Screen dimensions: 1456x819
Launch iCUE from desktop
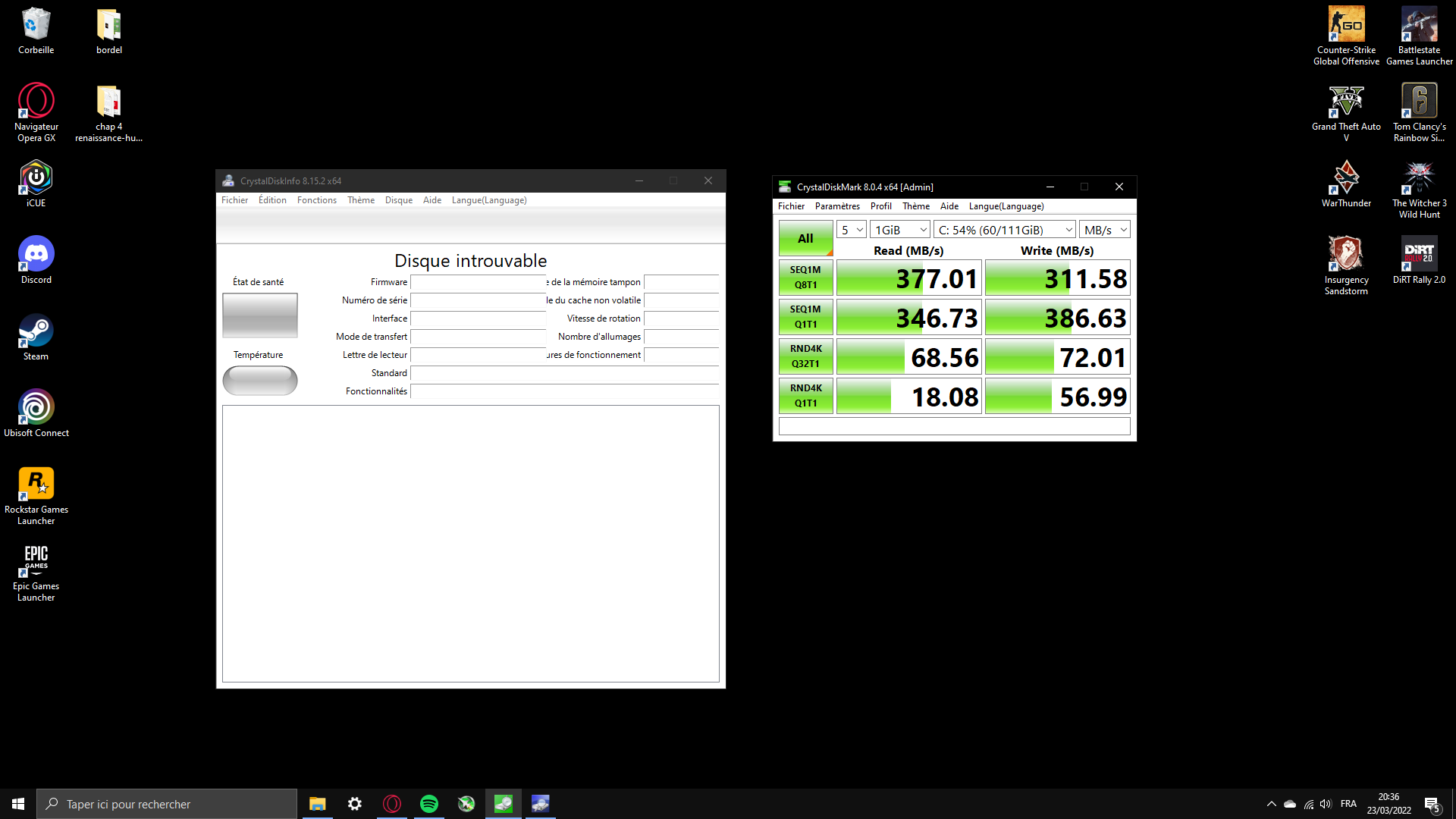pos(36,184)
